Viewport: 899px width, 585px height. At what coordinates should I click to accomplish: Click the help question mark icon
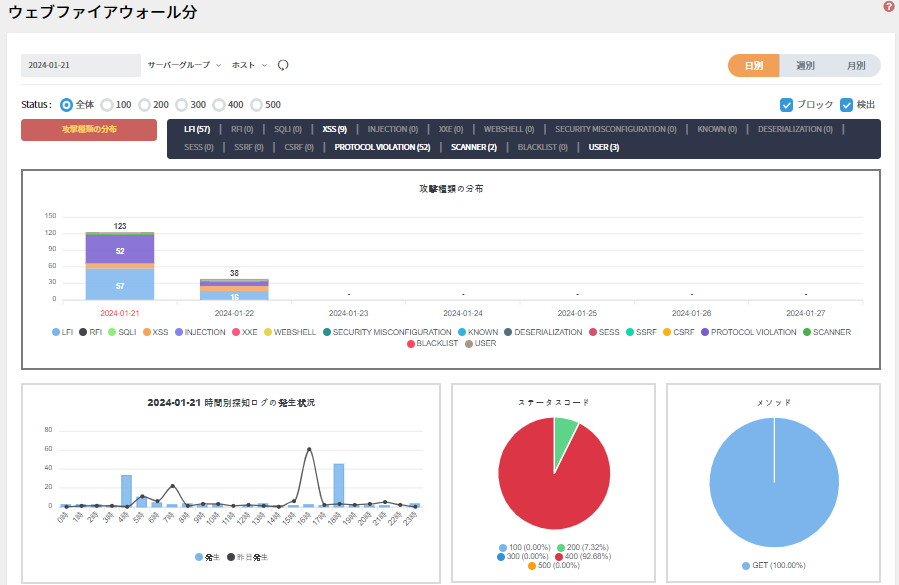889,7
